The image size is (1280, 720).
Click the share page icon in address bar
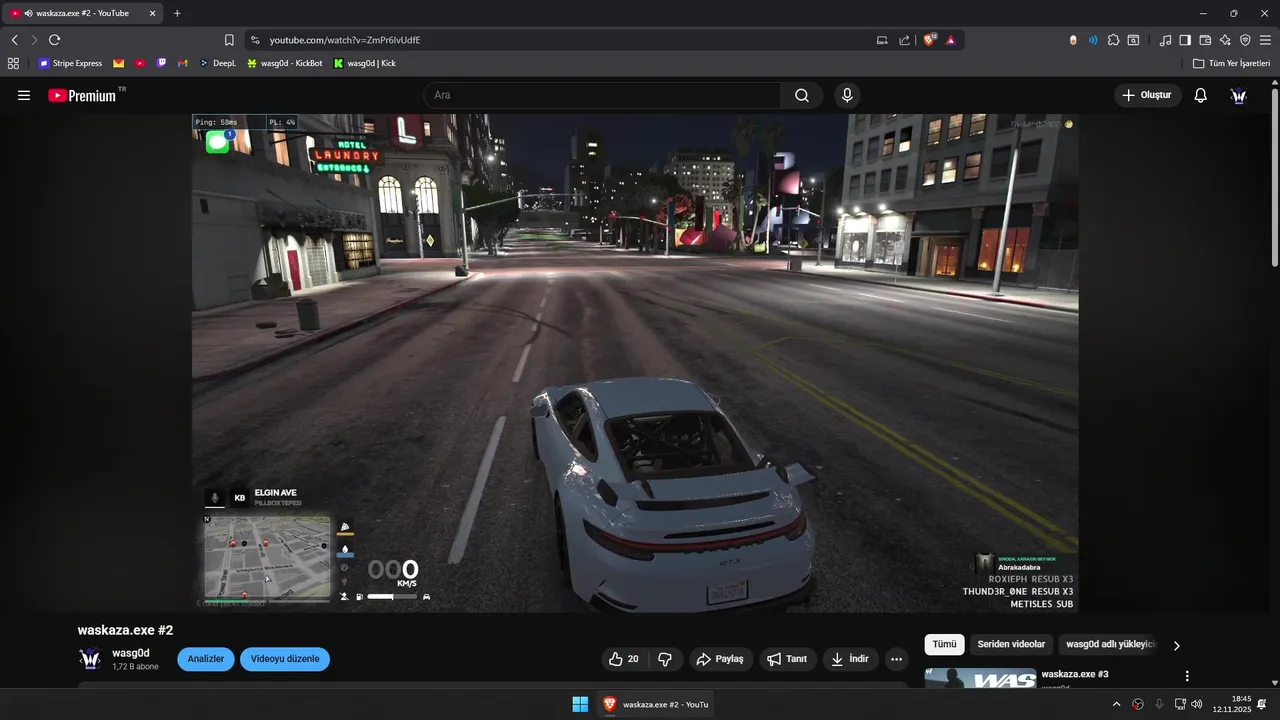pyautogui.click(x=905, y=40)
